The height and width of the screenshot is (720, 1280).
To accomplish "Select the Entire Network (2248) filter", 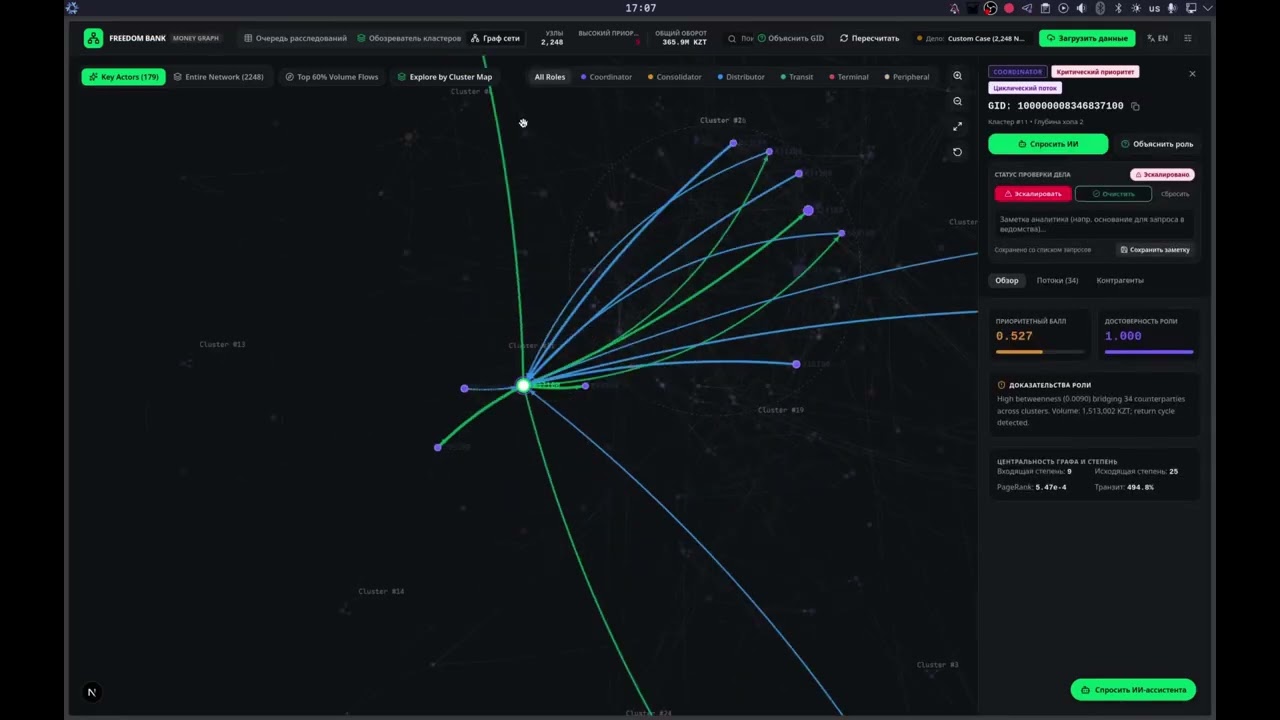I will (x=218, y=77).
